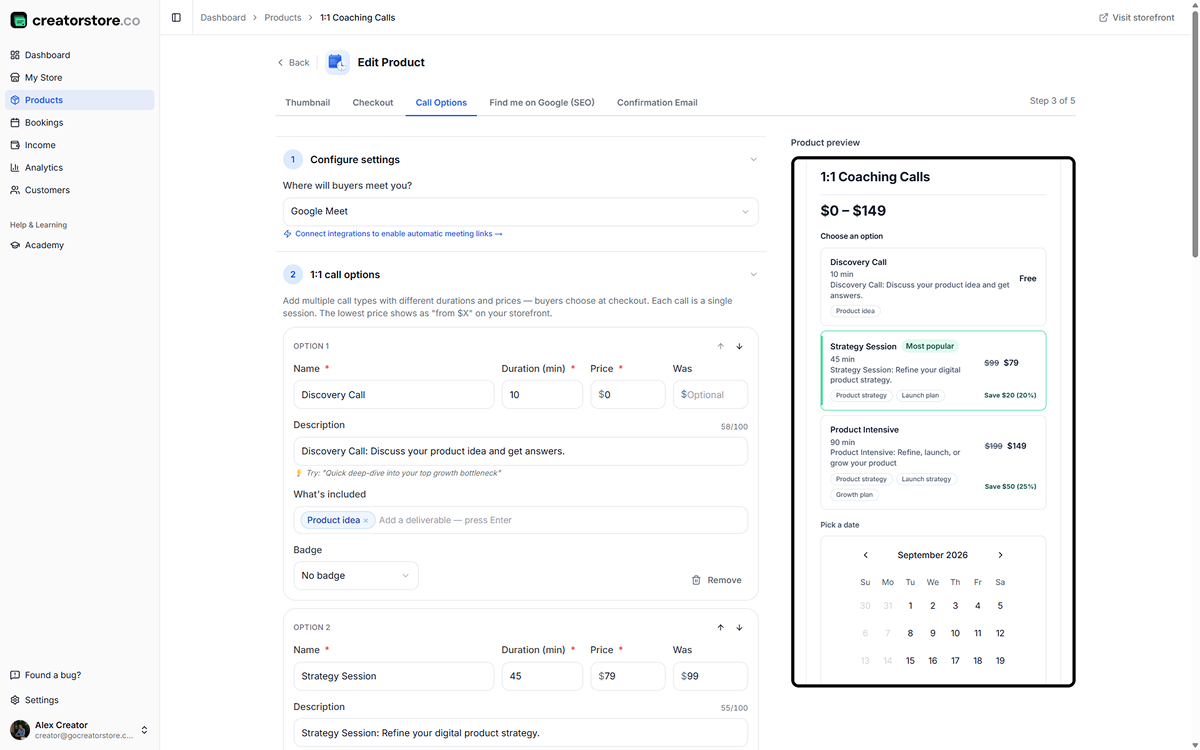
Task: Click the Most popular badge in preview
Action: tap(930, 346)
